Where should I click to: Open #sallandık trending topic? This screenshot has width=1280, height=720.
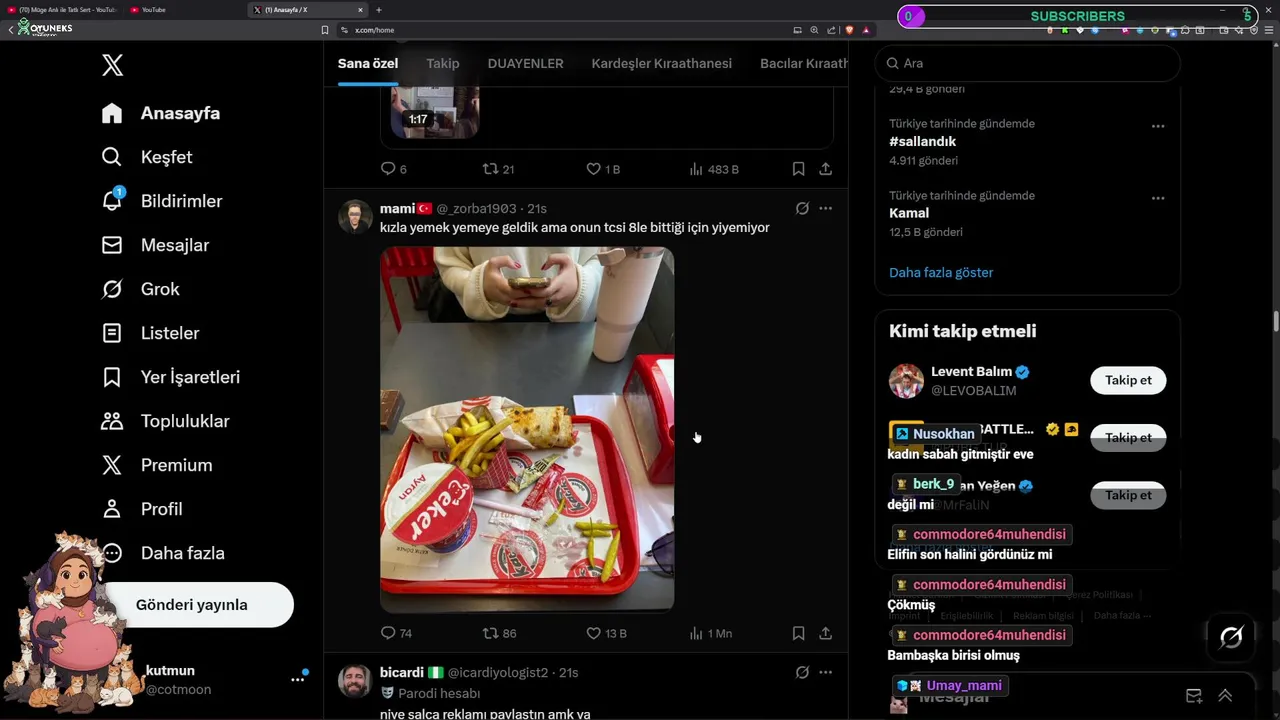pos(923,142)
